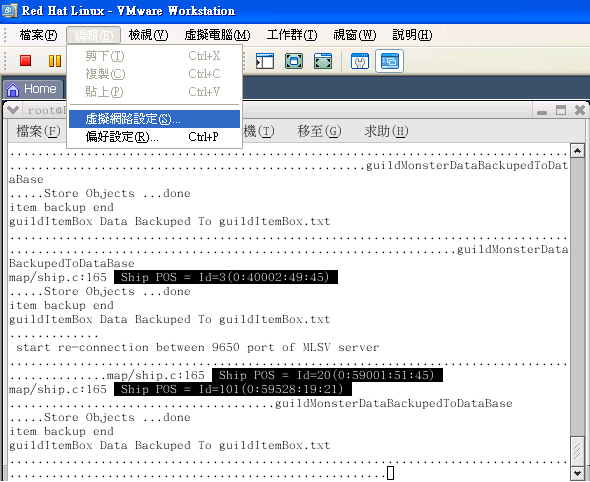This screenshot has width=590, height=482.
Task: Click the quick switch view icon
Action: (323, 61)
